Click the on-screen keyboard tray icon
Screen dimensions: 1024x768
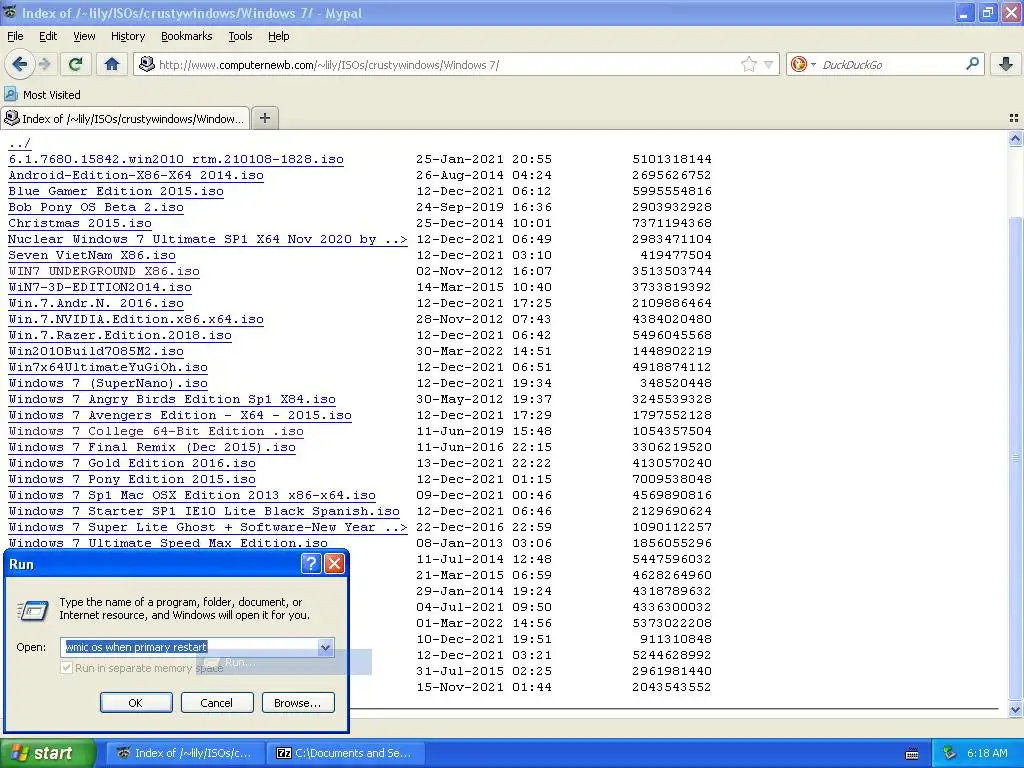[912, 754]
